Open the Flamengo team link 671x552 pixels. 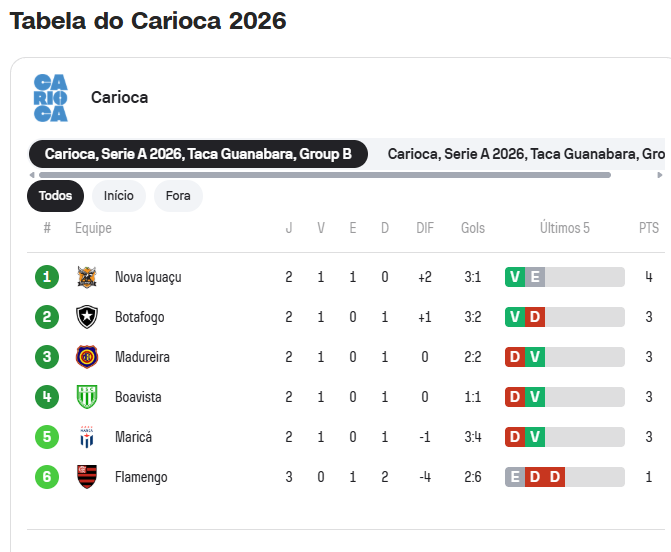pyautogui.click(x=139, y=477)
